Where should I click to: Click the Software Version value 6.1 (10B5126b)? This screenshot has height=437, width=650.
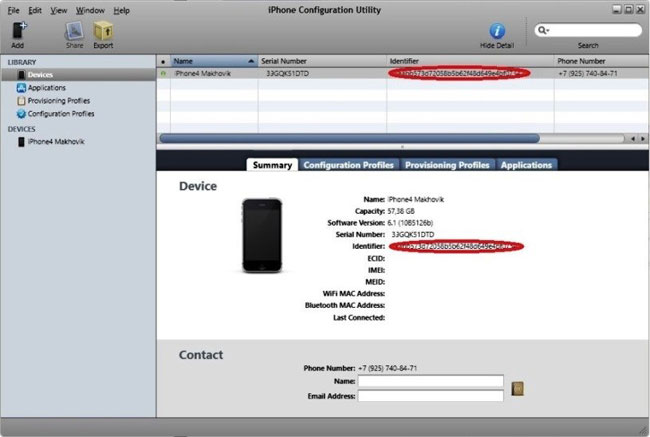410,223
